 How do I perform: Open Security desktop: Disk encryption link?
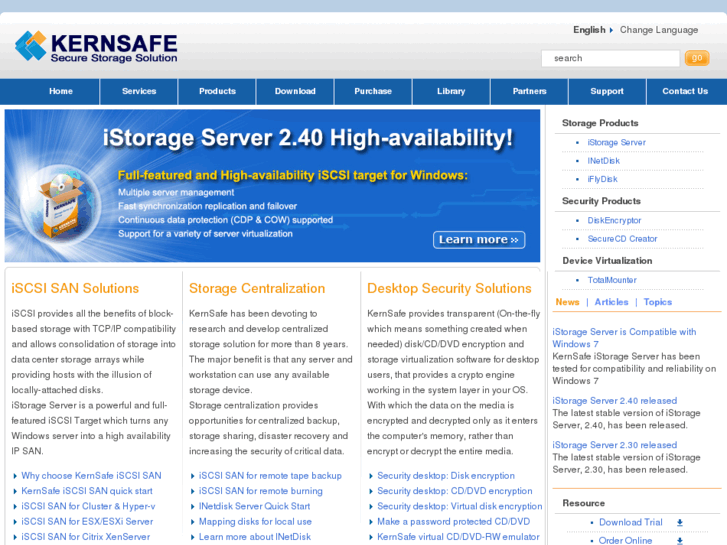coord(446,476)
